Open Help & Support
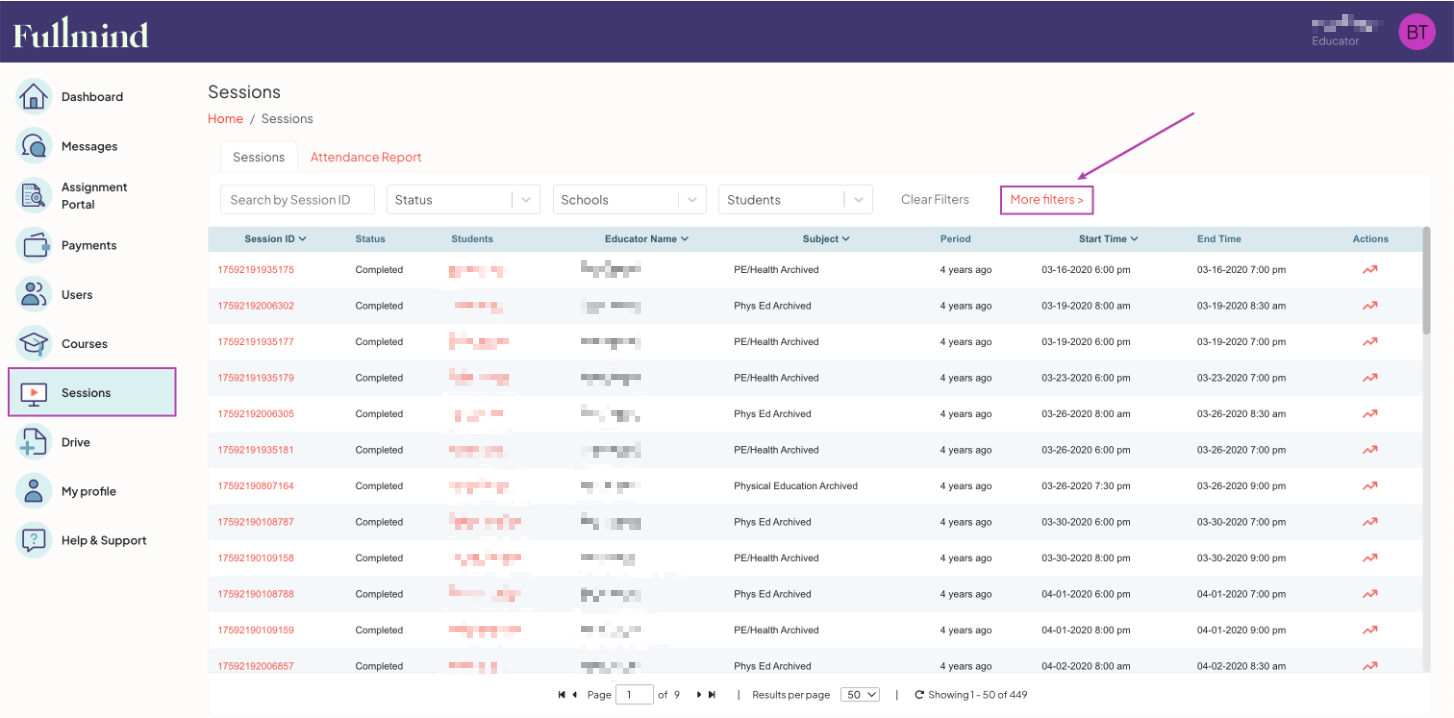The image size is (1454, 718). [x=103, y=540]
